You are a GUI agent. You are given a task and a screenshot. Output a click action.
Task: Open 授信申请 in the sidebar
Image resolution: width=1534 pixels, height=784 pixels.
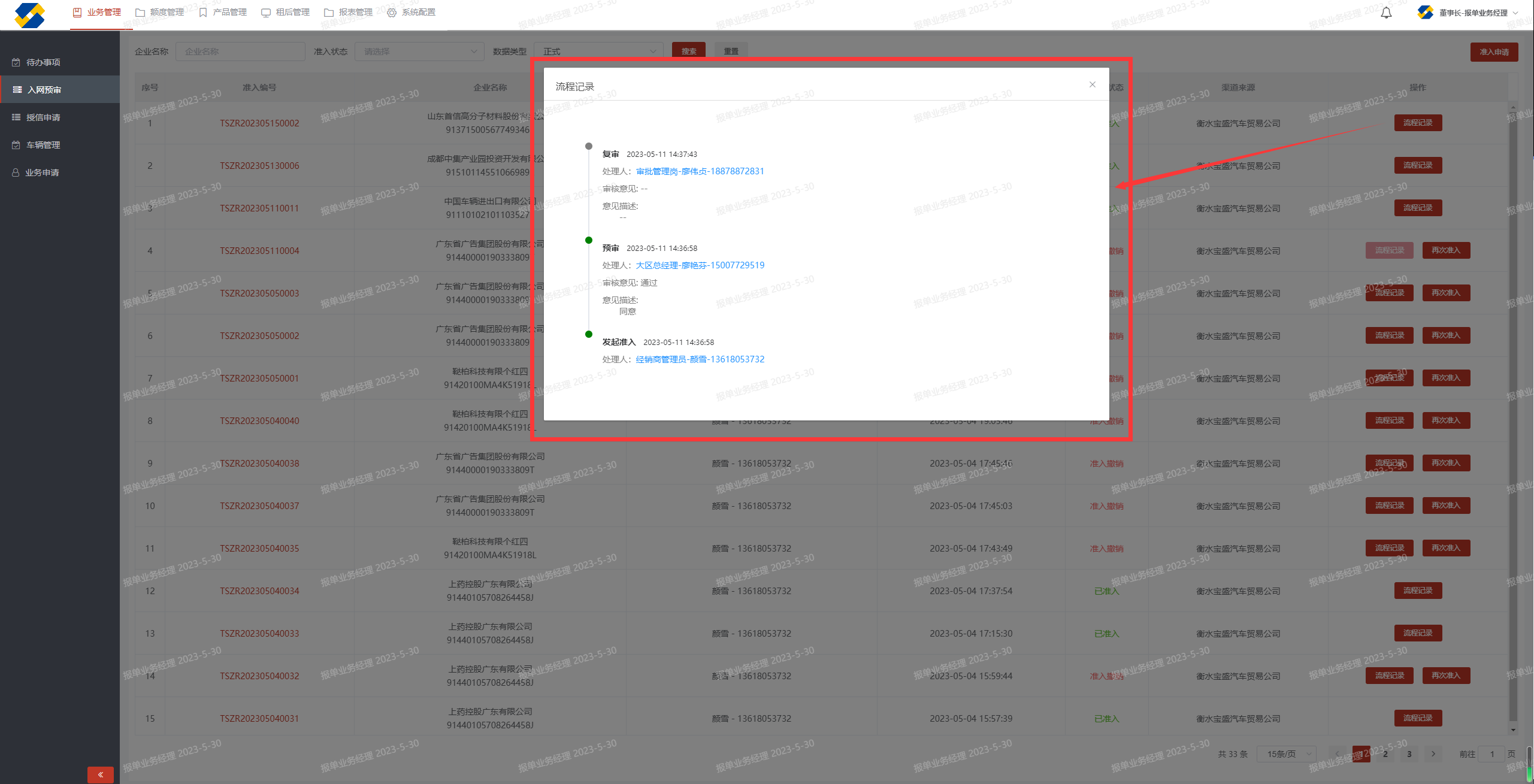(43, 117)
